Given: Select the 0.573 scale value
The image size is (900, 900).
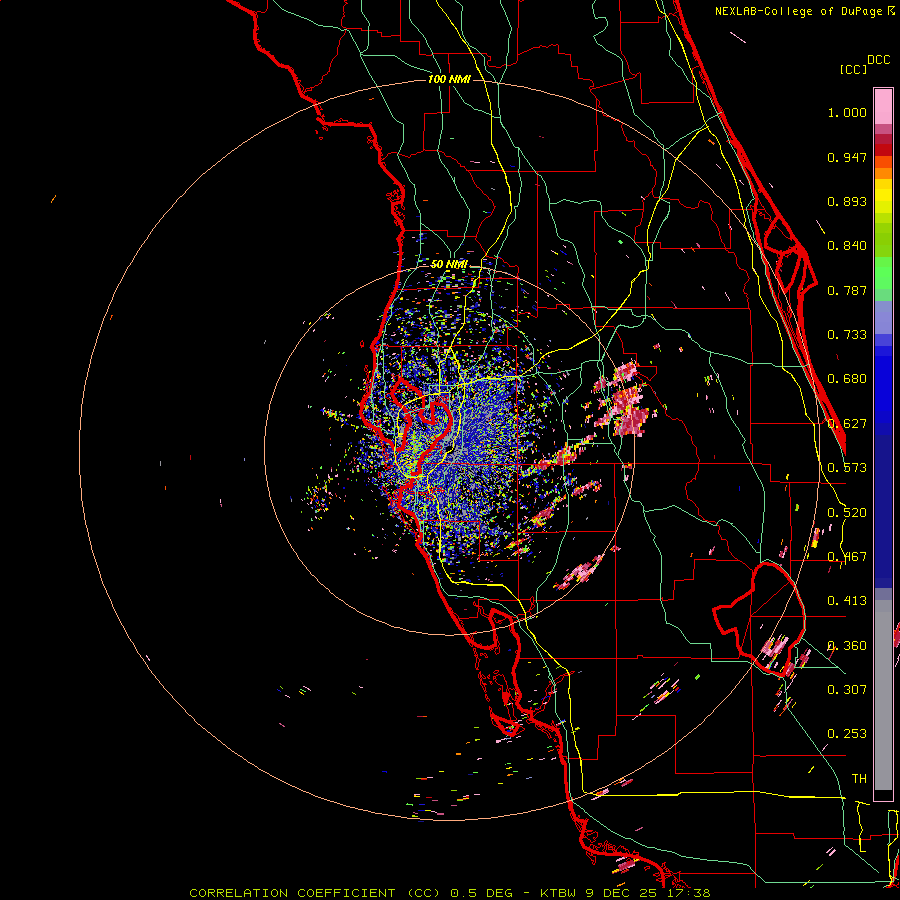Looking at the screenshot, I should [x=847, y=468].
